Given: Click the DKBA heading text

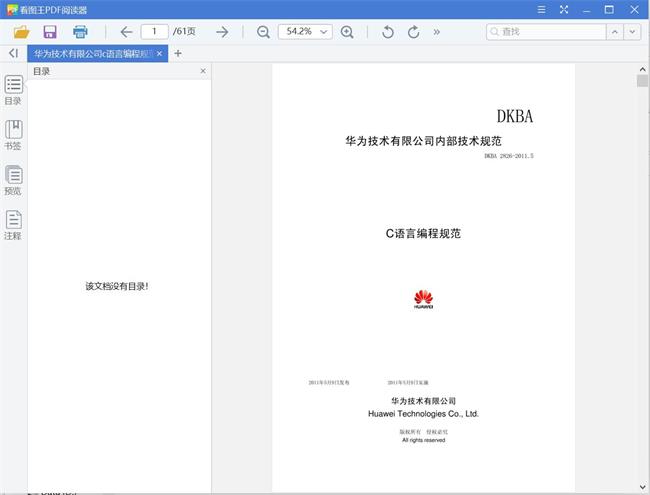Looking at the screenshot, I should tap(515, 116).
